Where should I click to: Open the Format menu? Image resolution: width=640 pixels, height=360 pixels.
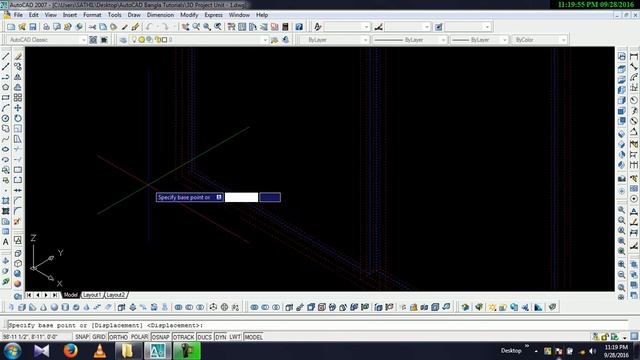[92, 15]
